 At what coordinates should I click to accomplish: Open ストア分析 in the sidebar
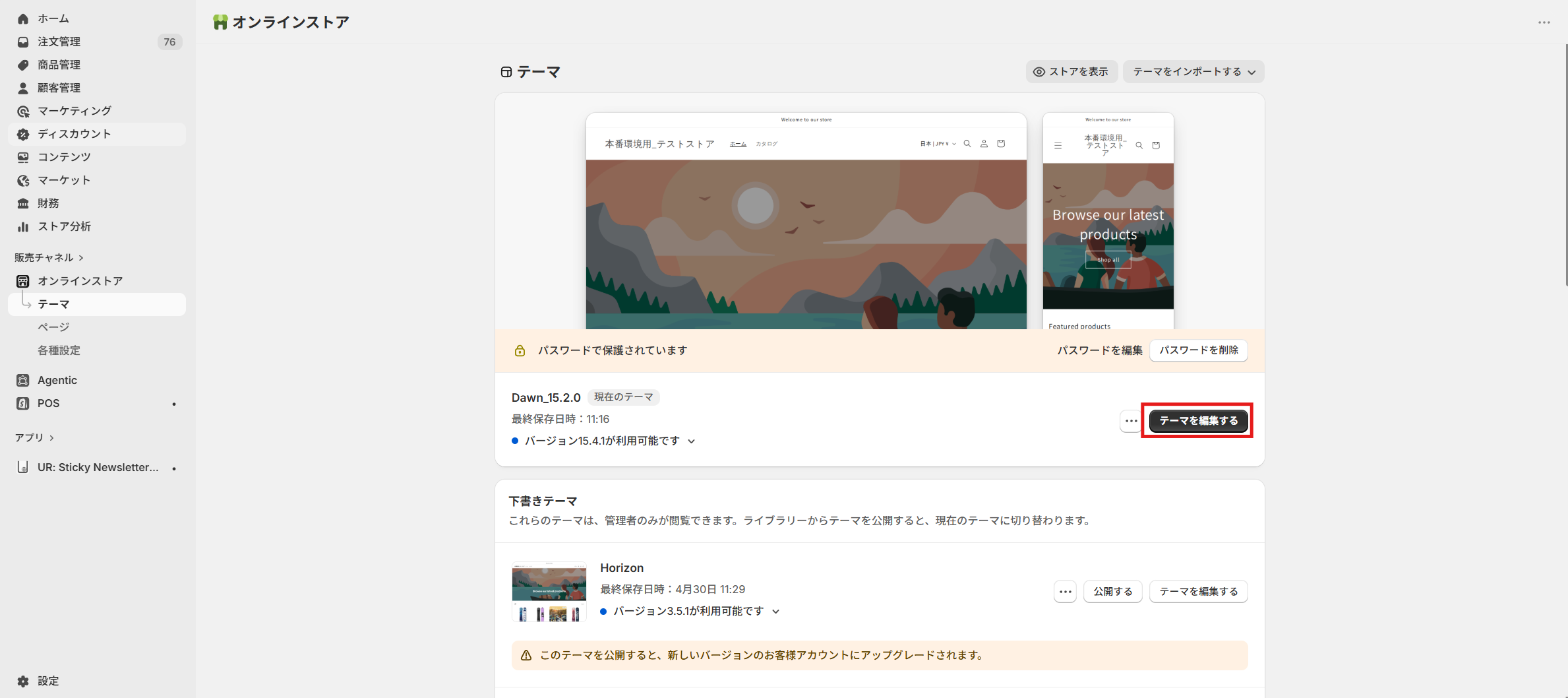97,226
